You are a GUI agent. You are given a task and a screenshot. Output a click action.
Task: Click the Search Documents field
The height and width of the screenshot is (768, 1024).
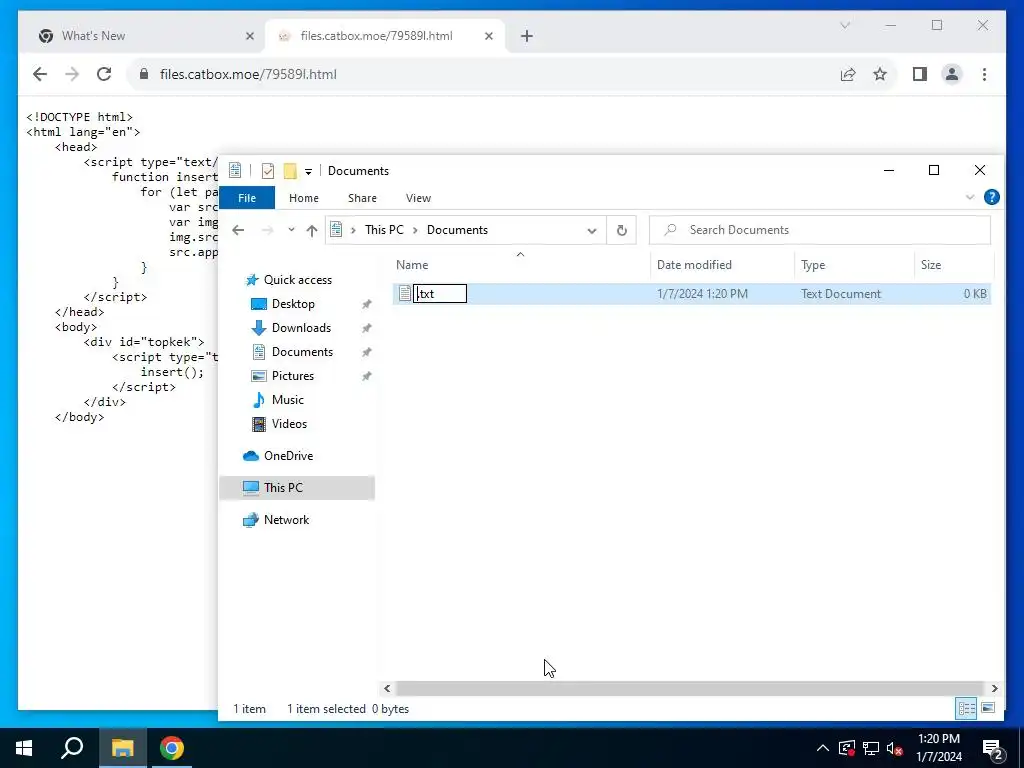tap(820, 230)
